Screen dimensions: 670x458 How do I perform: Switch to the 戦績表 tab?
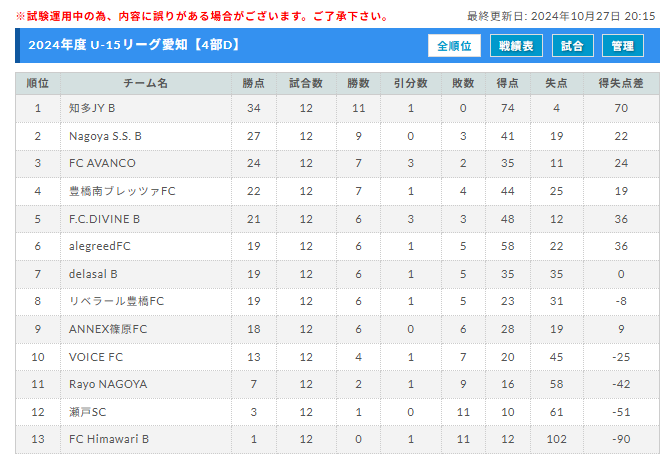click(x=516, y=46)
